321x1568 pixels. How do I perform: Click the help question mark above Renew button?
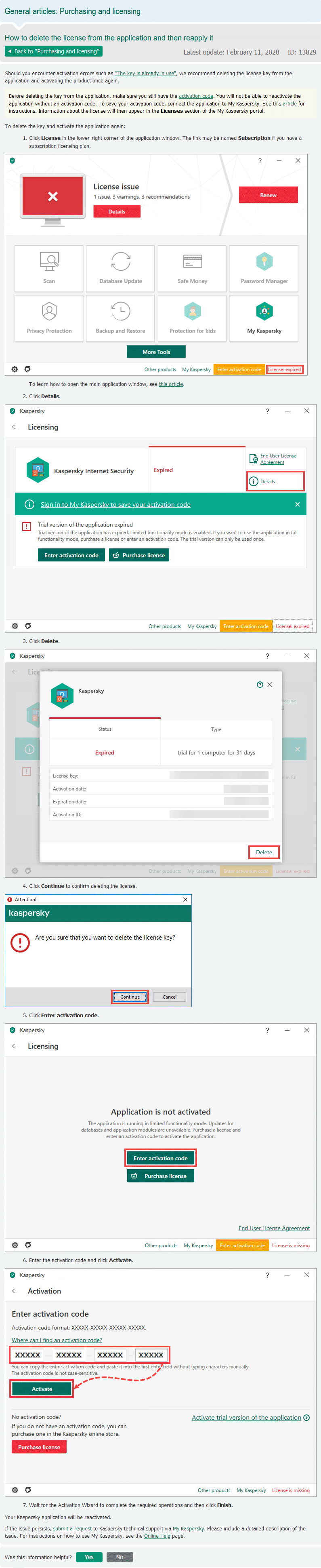(x=260, y=161)
